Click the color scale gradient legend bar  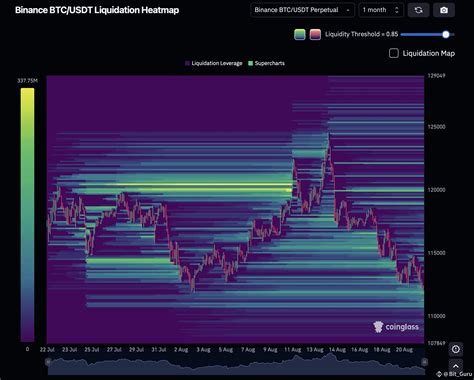[x=27, y=215]
